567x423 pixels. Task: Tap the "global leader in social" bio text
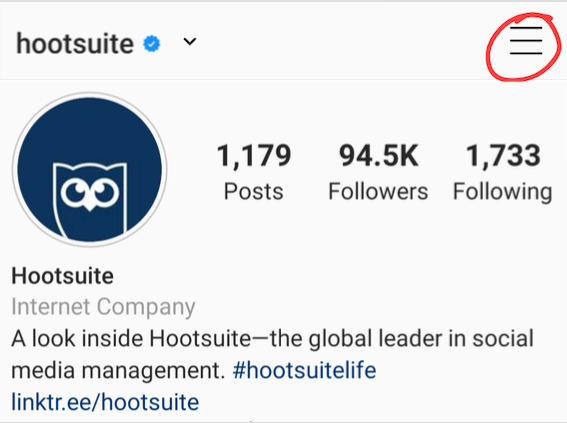point(421,339)
